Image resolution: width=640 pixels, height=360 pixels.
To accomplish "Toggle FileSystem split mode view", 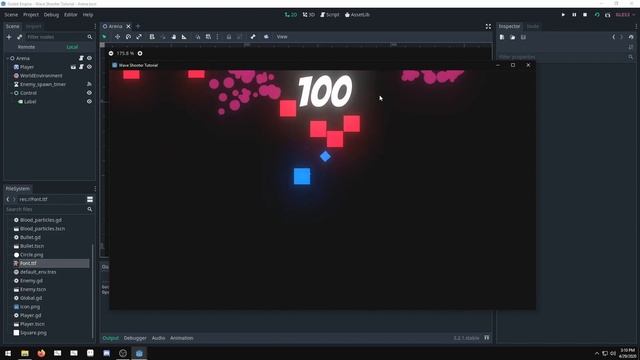I will (90, 199).
